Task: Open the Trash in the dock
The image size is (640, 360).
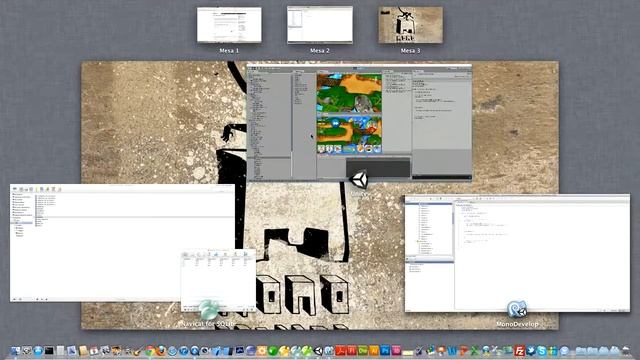Action: 626,351
